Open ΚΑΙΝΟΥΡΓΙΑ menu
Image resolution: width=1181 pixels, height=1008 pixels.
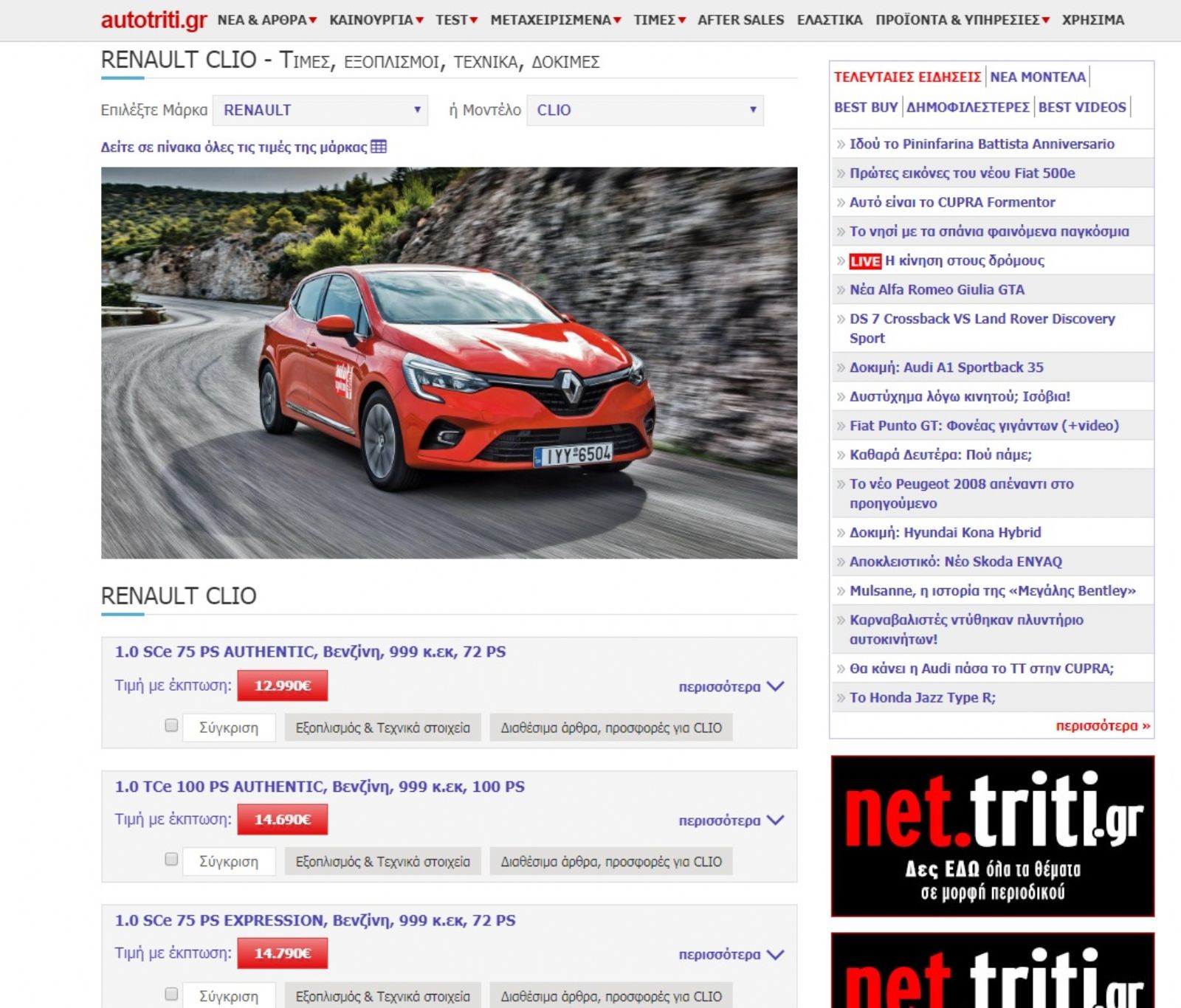(376, 20)
